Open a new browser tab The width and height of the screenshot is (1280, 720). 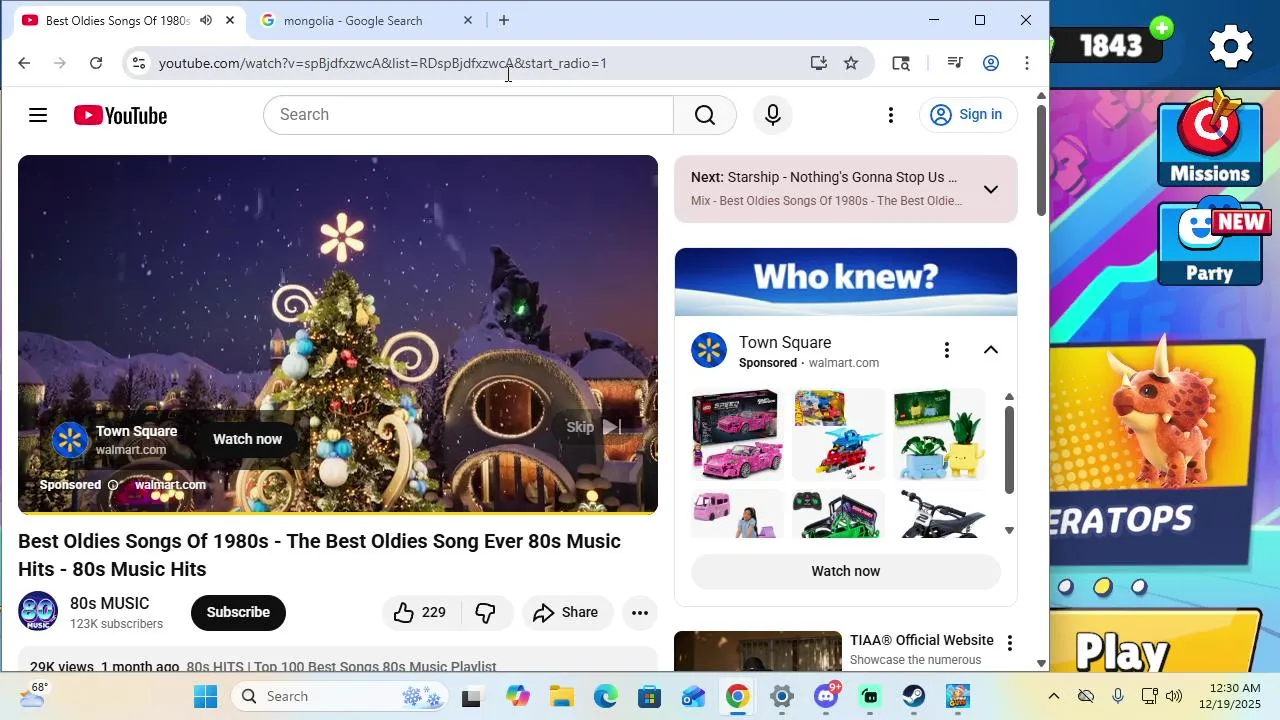click(x=504, y=20)
